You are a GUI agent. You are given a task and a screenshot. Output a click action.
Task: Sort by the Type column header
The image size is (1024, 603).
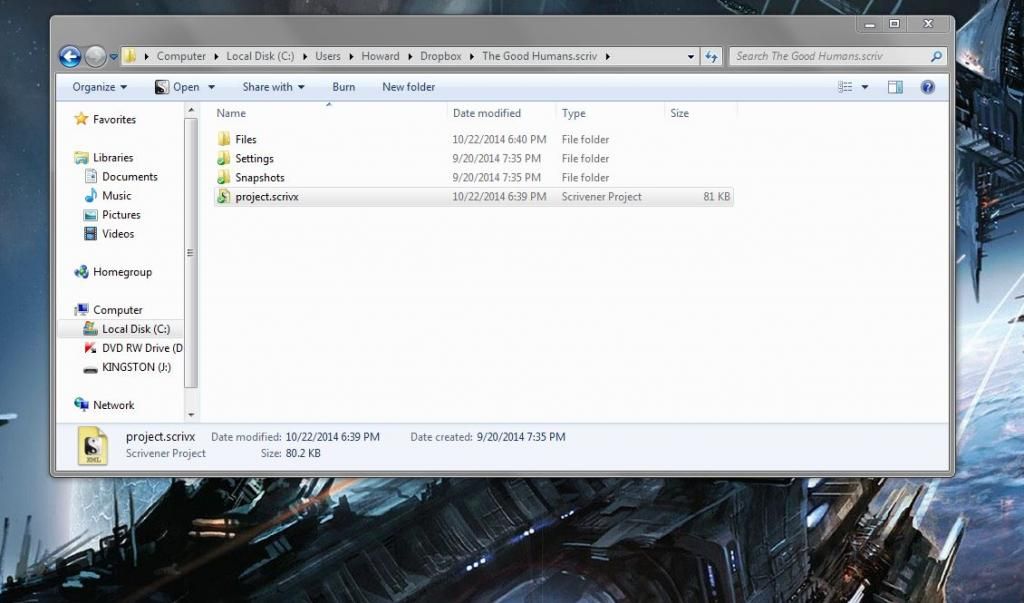pyautogui.click(x=573, y=113)
